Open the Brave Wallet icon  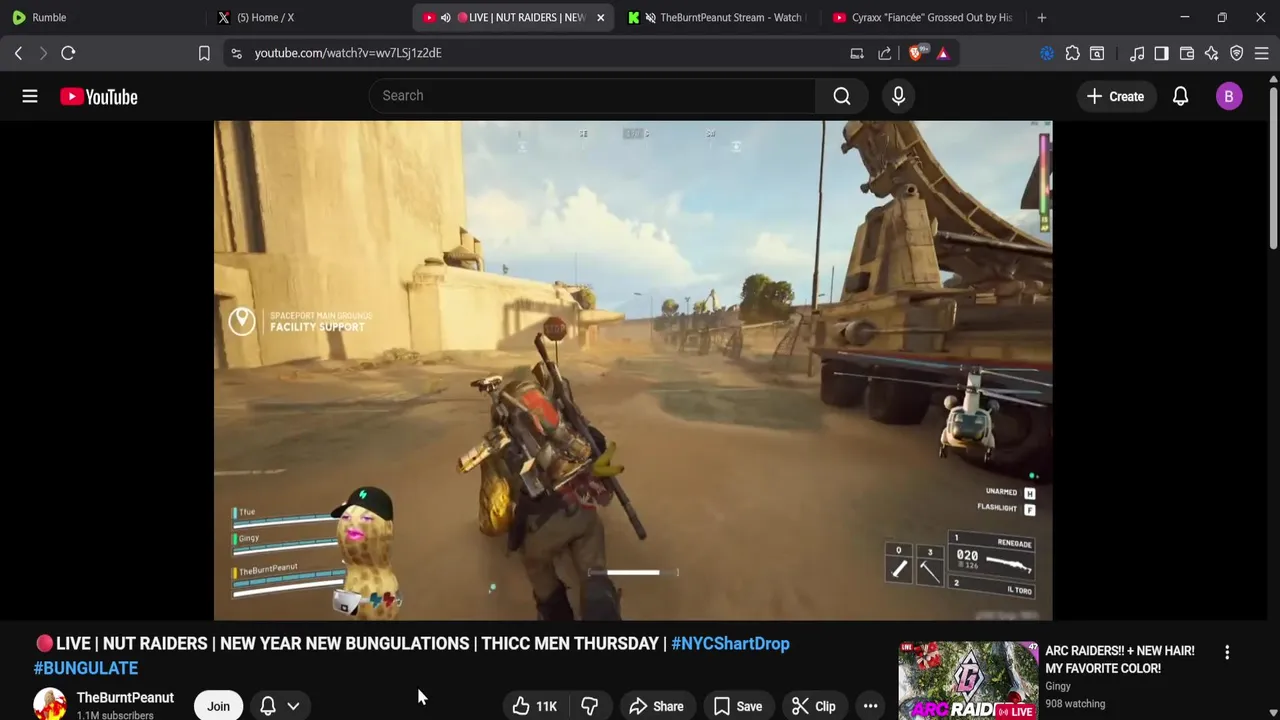tap(1187, 53)
